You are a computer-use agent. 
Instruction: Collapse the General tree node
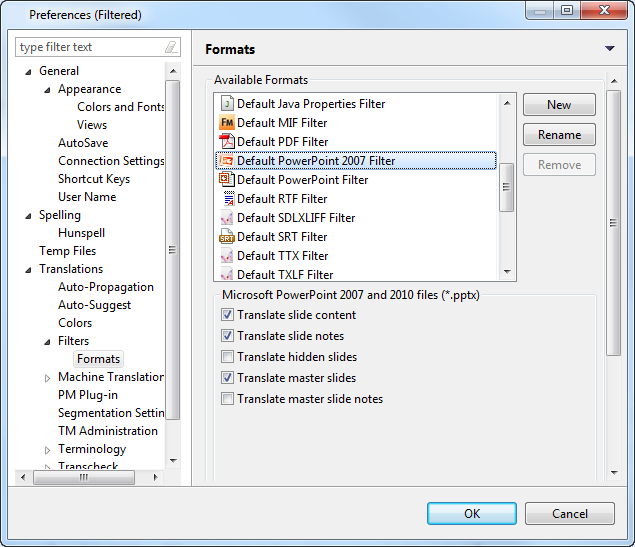[x=28, y=72]
